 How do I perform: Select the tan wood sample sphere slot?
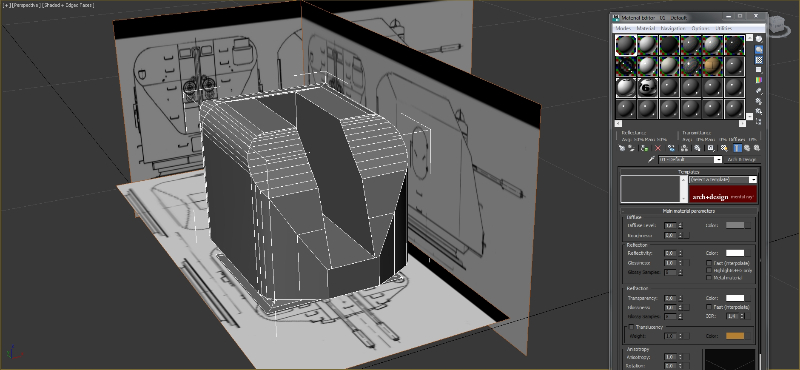(x=713, y=65)
